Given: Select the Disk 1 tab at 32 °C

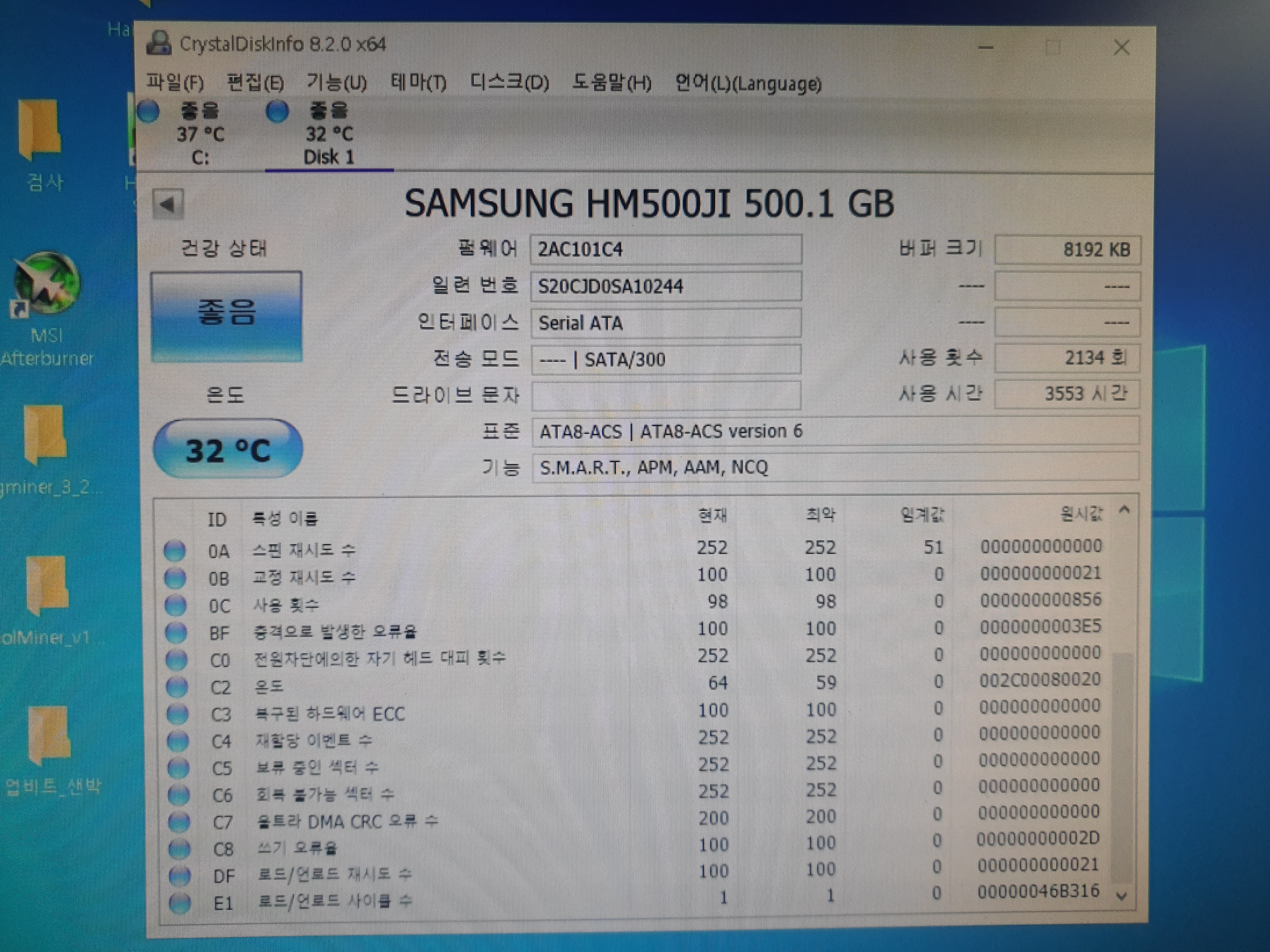Looking at the screenshot, I should tap(329, 134).
